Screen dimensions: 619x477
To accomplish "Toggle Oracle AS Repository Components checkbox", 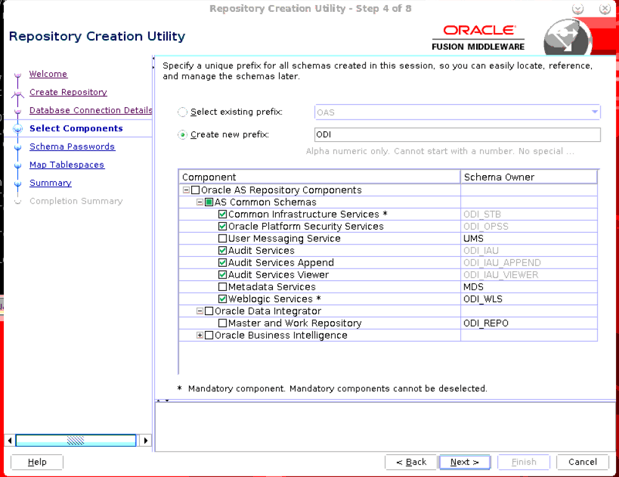I will point(195,190).
